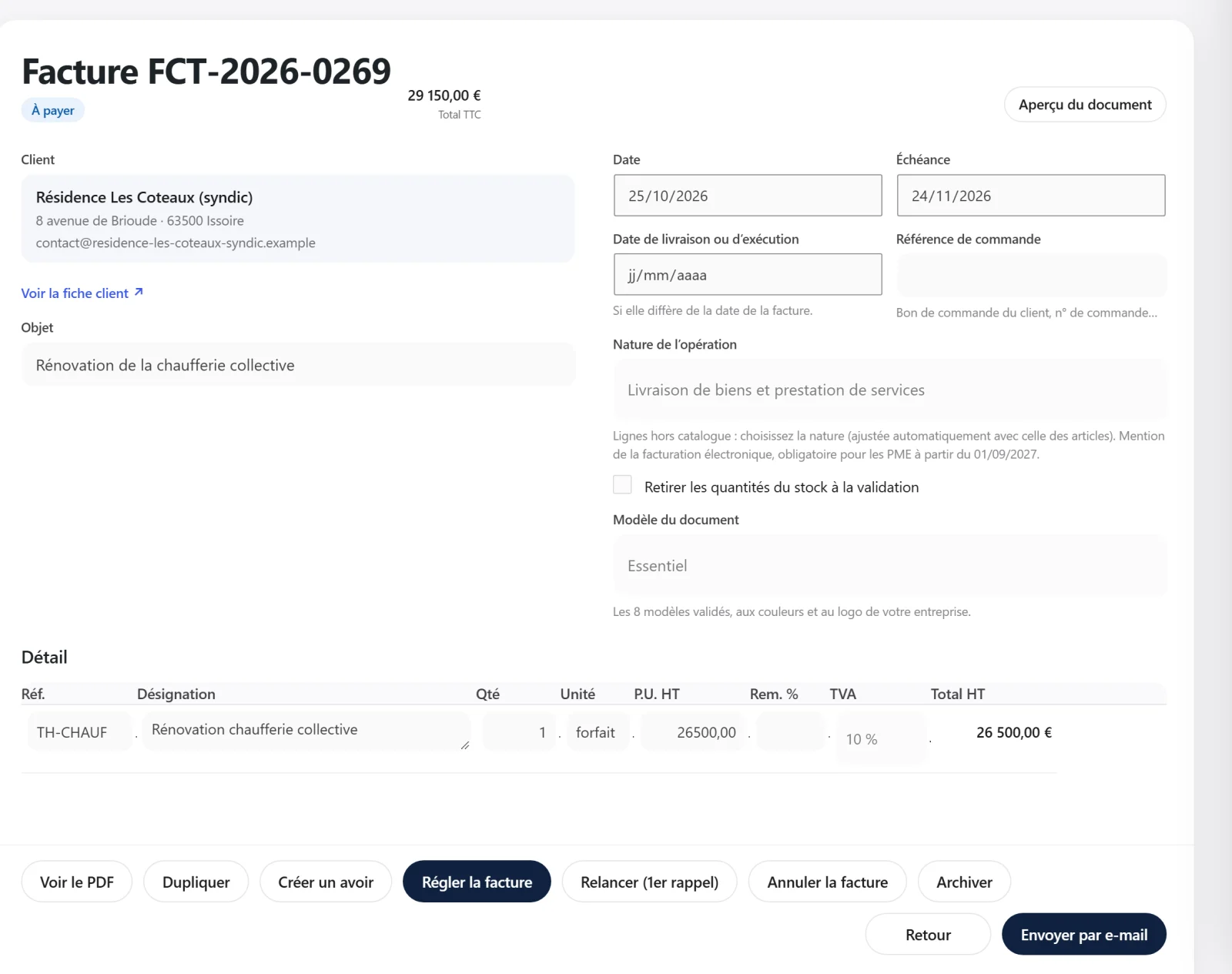
Task: Click the Référence de commande input
Action: [x=1031, y=275]
